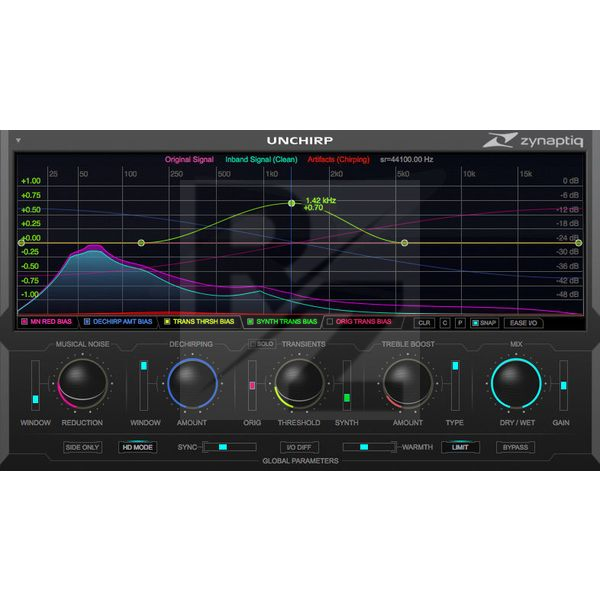Click the Dechirping AMOUNT knob
The width and height of the screenshot is (600, 600).
click(x=192, y=384)
